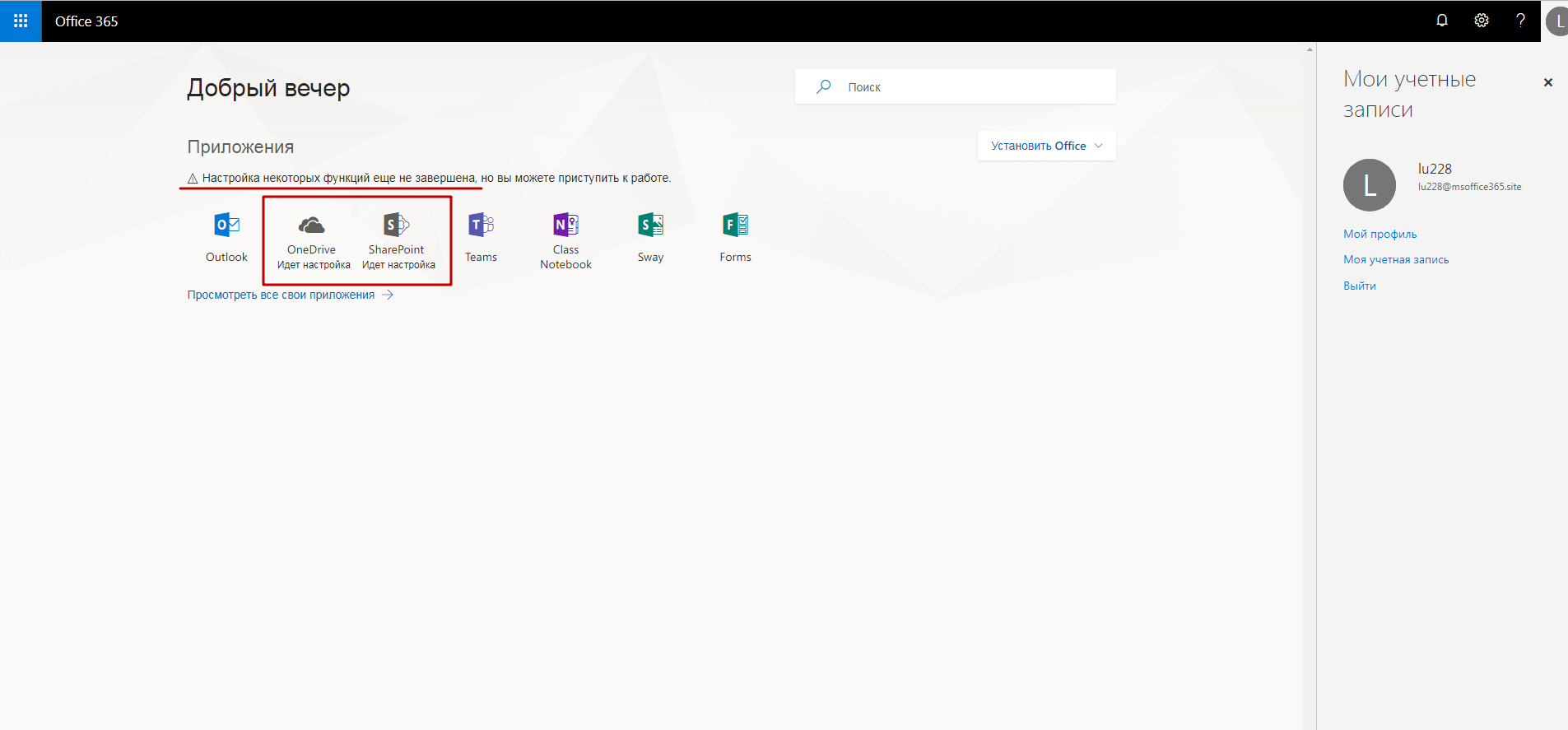Open Мой профиль link
Screen dimensions: 1568x730
1380,234
